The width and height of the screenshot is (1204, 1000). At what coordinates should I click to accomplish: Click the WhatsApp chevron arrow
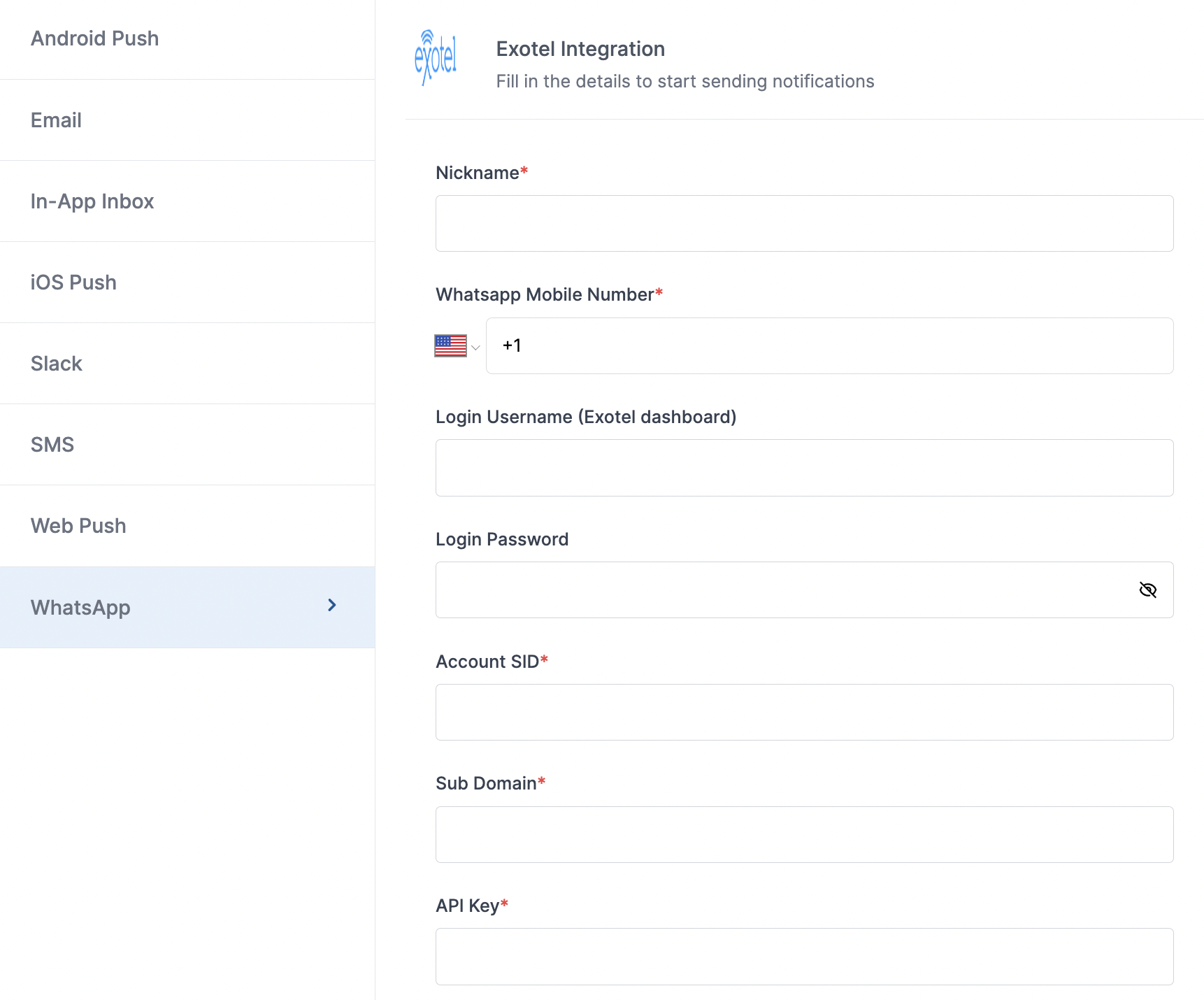pos(332,606)
